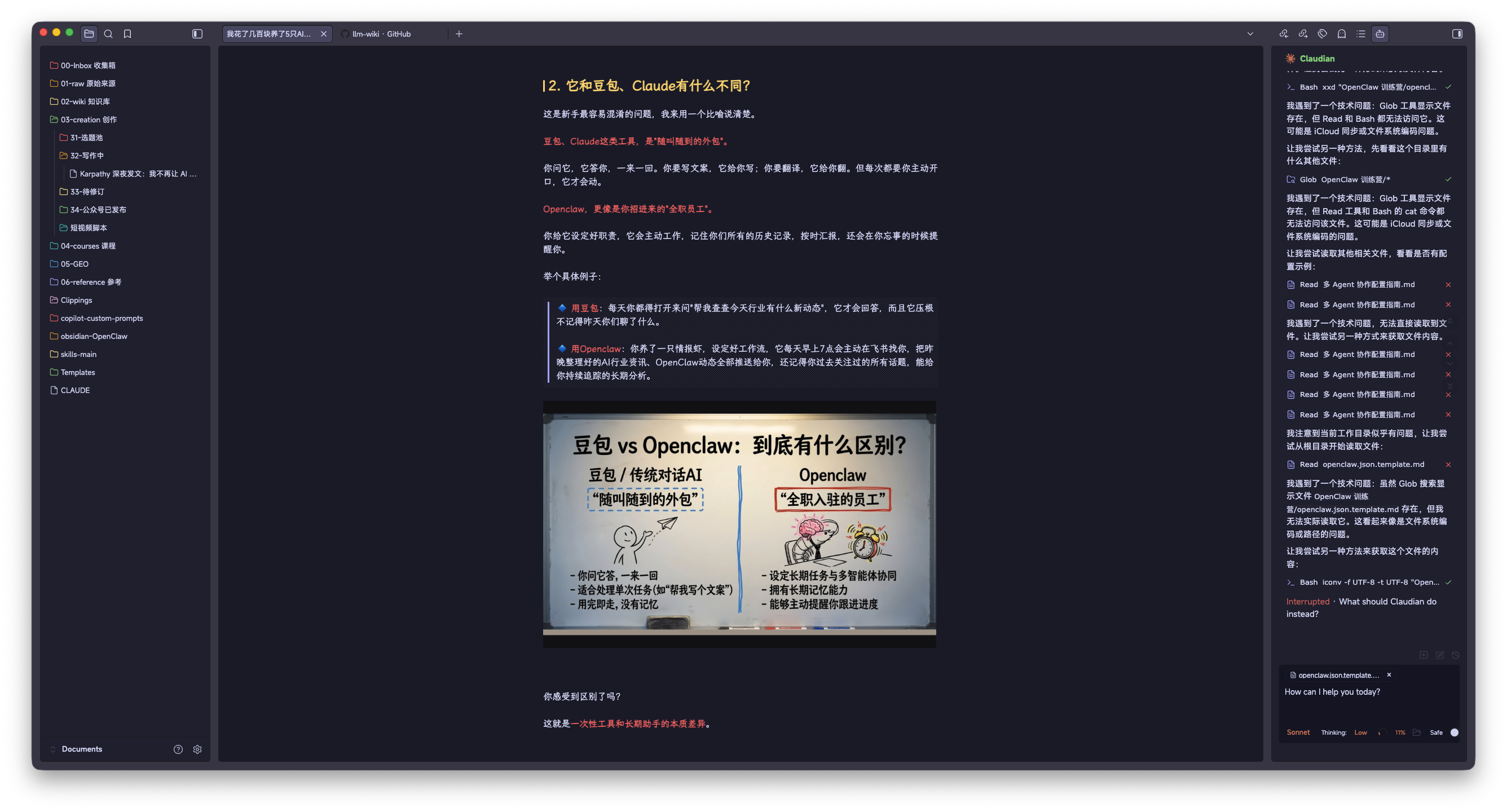
Task: Open the file explorer panel icon
Action: [89, 34]
